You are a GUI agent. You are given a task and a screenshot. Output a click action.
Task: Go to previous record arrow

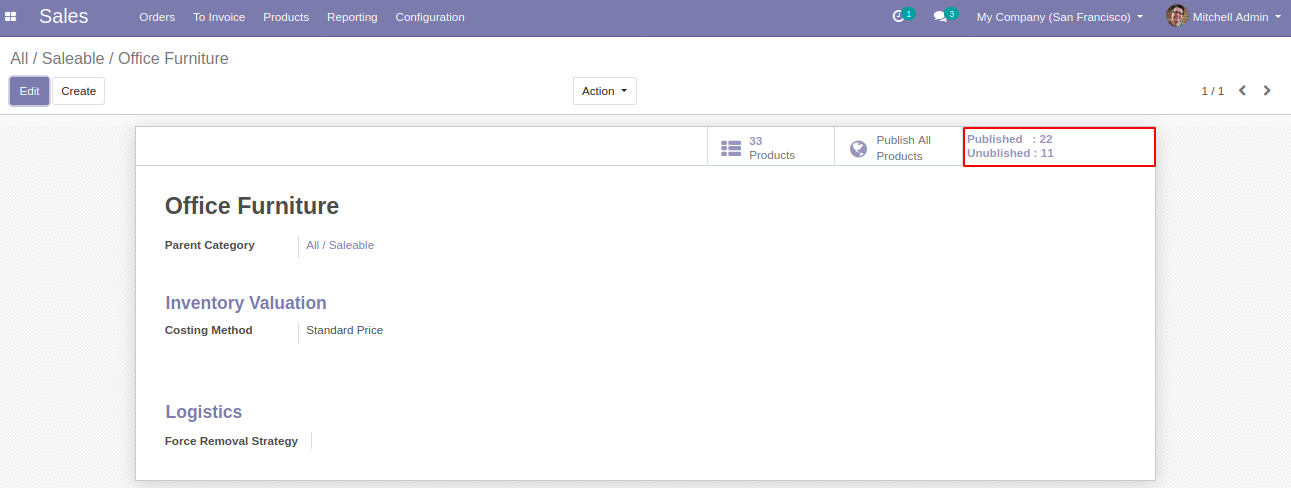coord(1242,90)
